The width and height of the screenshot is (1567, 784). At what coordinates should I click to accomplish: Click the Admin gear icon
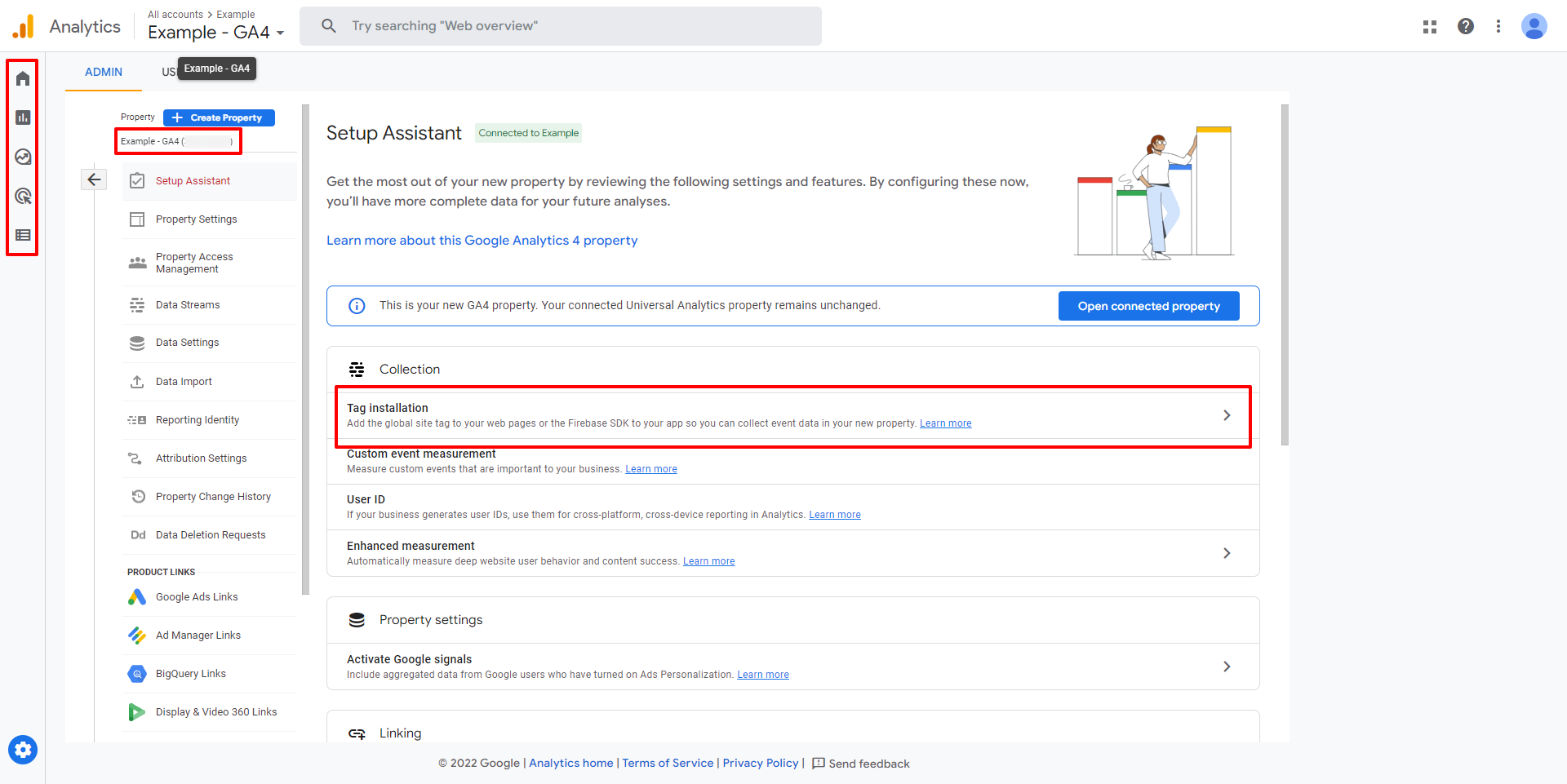click(x=23, y=750)
